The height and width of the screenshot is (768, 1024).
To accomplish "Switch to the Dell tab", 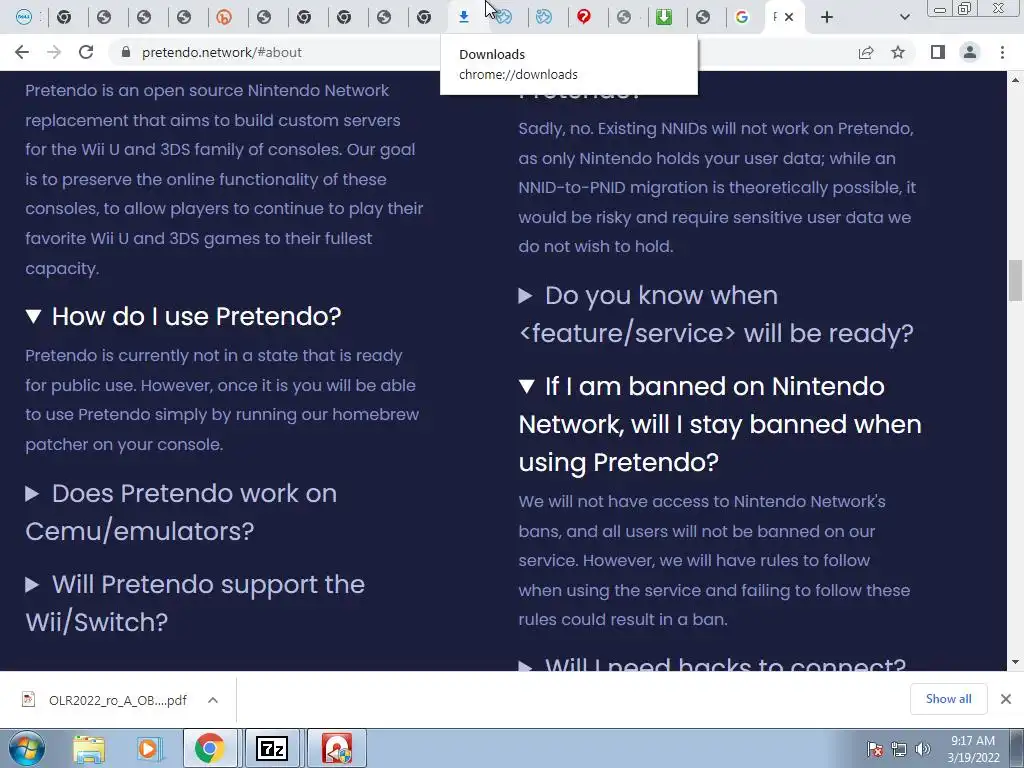I will click(24, 17).
